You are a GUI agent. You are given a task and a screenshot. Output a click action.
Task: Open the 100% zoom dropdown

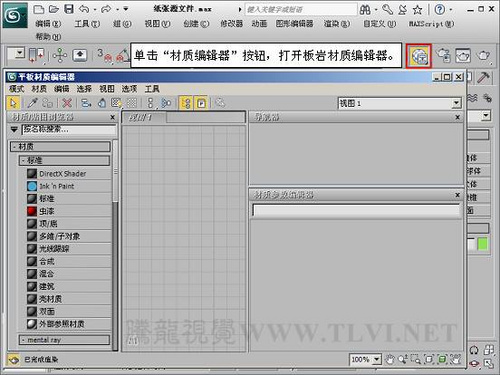(377, 359)
